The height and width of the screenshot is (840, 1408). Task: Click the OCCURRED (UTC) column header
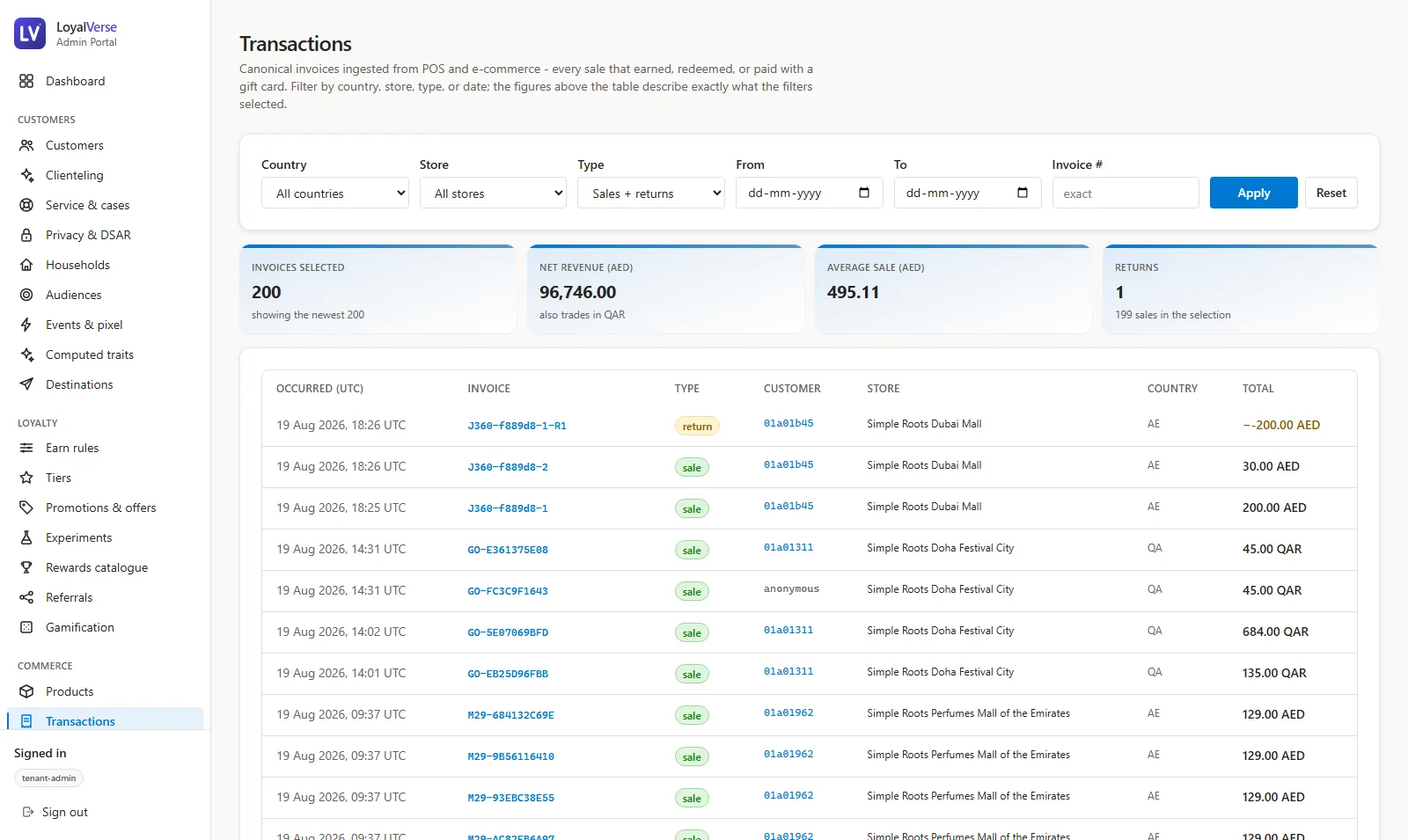pyautogui.click(x=319, y=388)
